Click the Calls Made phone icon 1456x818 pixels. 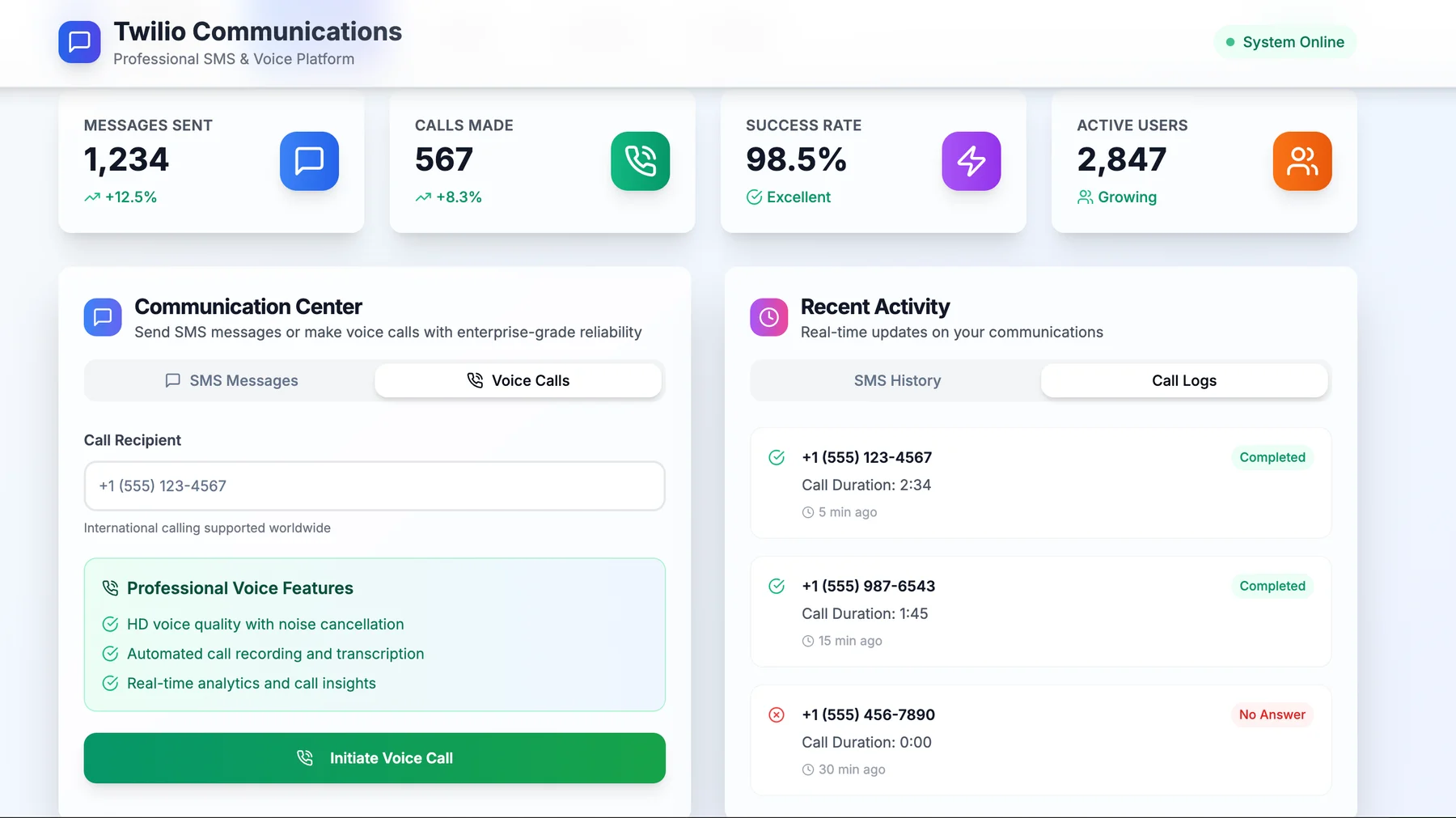pos(640,161)
